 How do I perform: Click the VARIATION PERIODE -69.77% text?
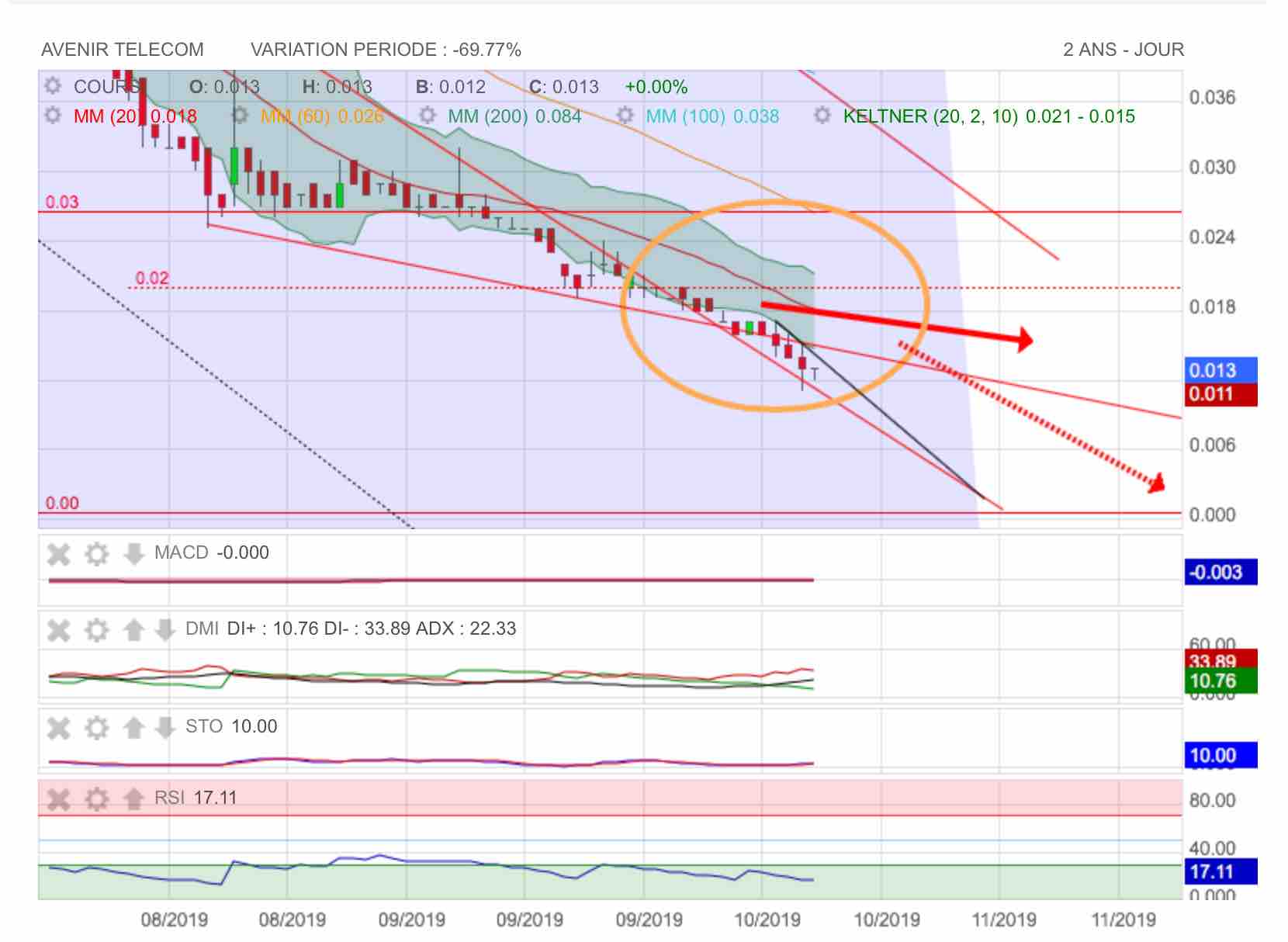click(x=386, y=50)
